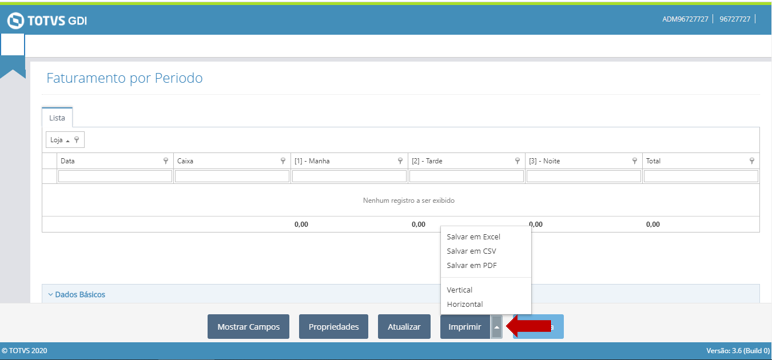Open the bookmark side panel icon

[x=12, y=56]
